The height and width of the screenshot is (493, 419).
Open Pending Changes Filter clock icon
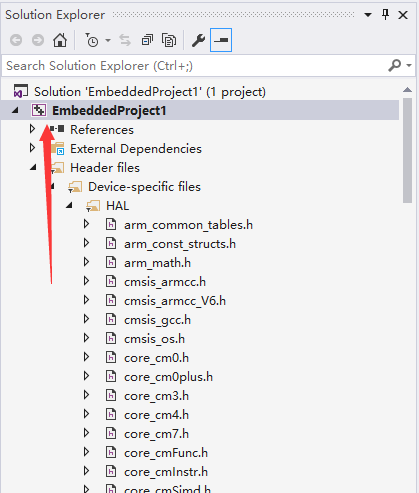click(x=91, y=40)
